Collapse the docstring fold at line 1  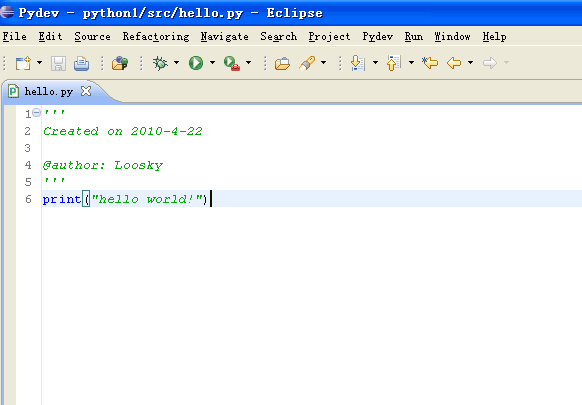pyautogui.click(x=36, y=112)
